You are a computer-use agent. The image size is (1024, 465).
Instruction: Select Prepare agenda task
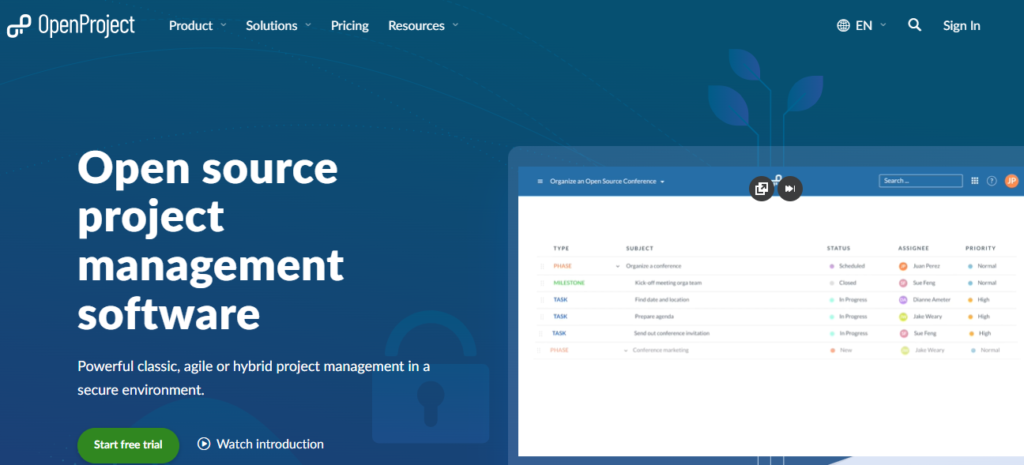[x=654, y=317]
